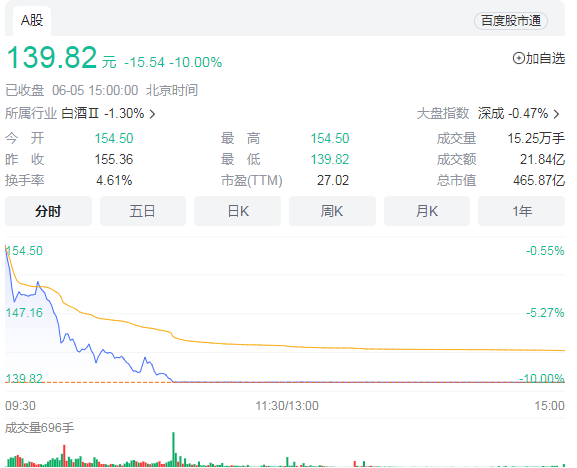This screenshot has height=468, width=577.
Task: Click the 147.16 chart axis label
Action: 24,313
